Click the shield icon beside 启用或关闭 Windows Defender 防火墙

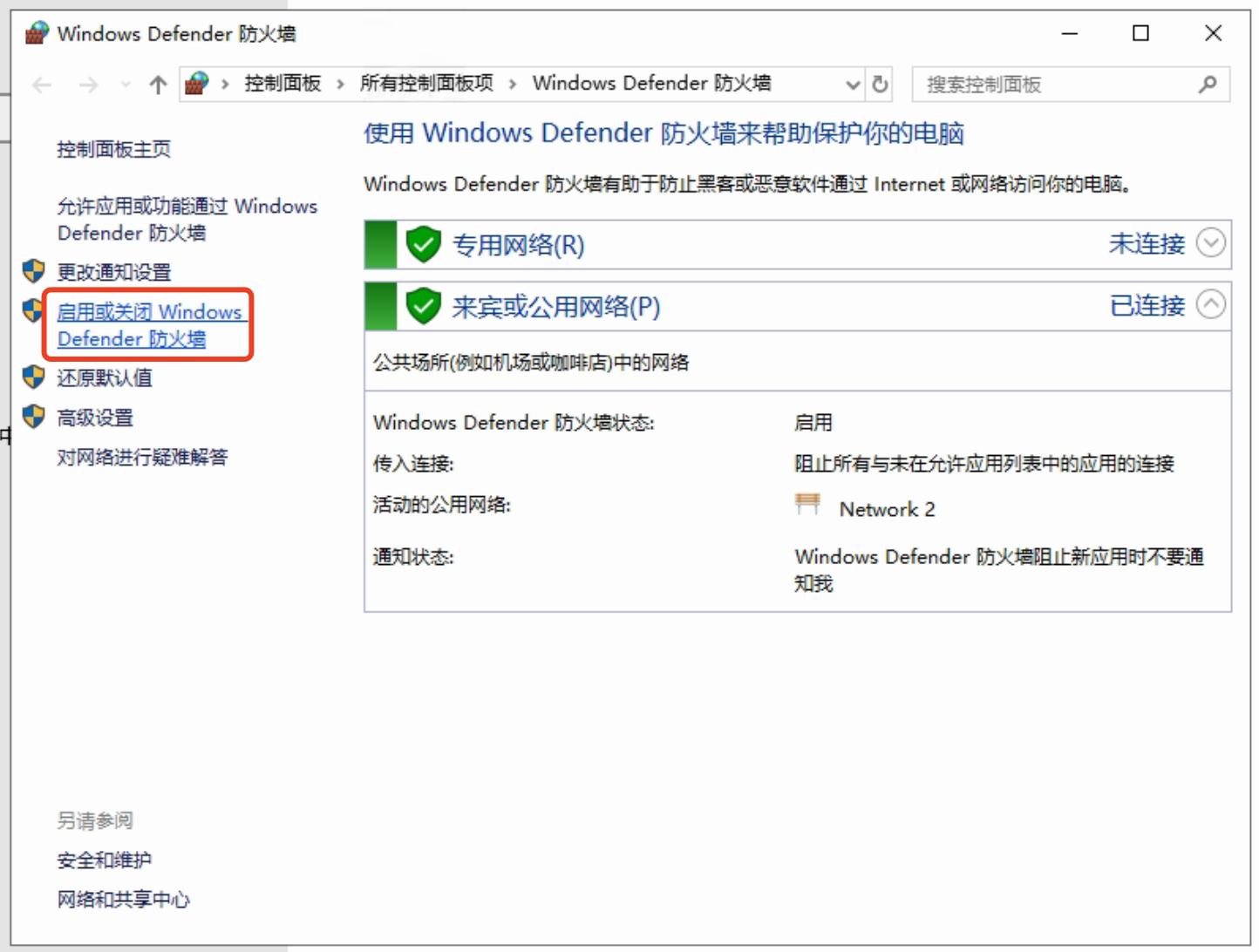pyautogui.click(x=34, y=310)
